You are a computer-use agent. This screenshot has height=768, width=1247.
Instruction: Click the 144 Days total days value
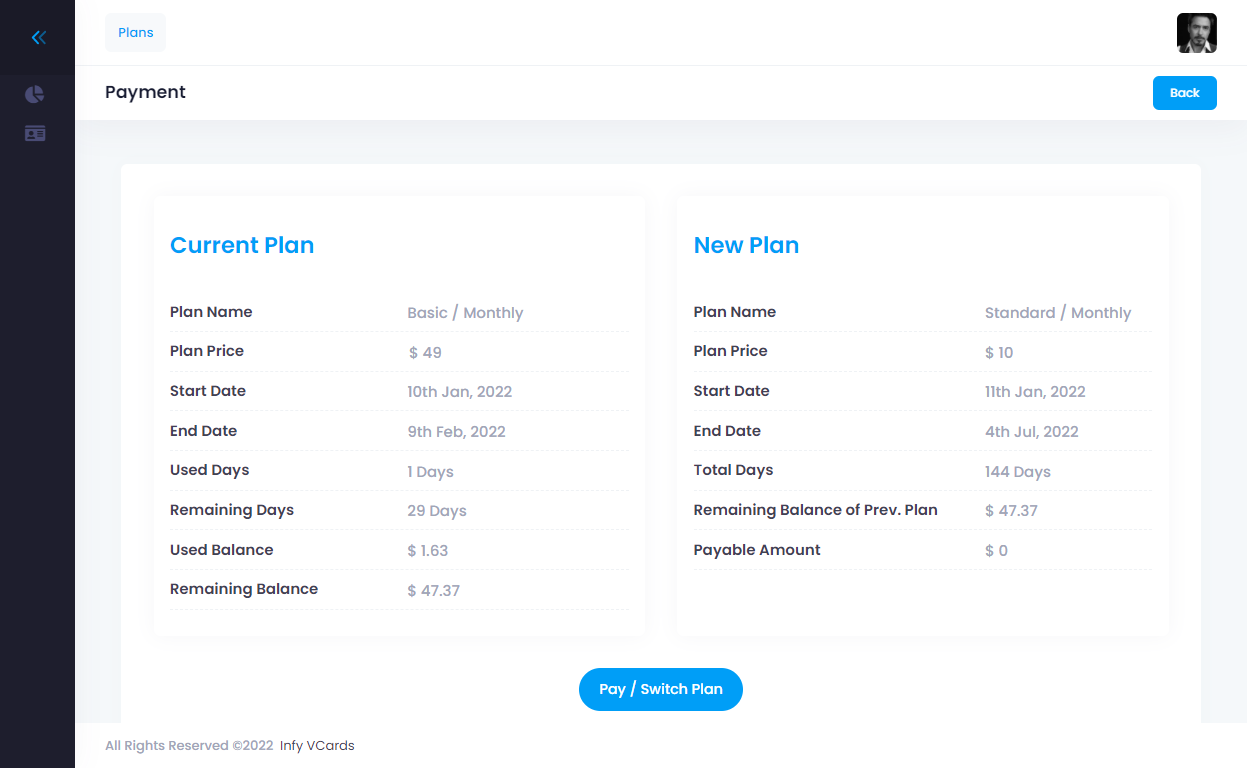pyautogui.click(x=1018, y=471)
